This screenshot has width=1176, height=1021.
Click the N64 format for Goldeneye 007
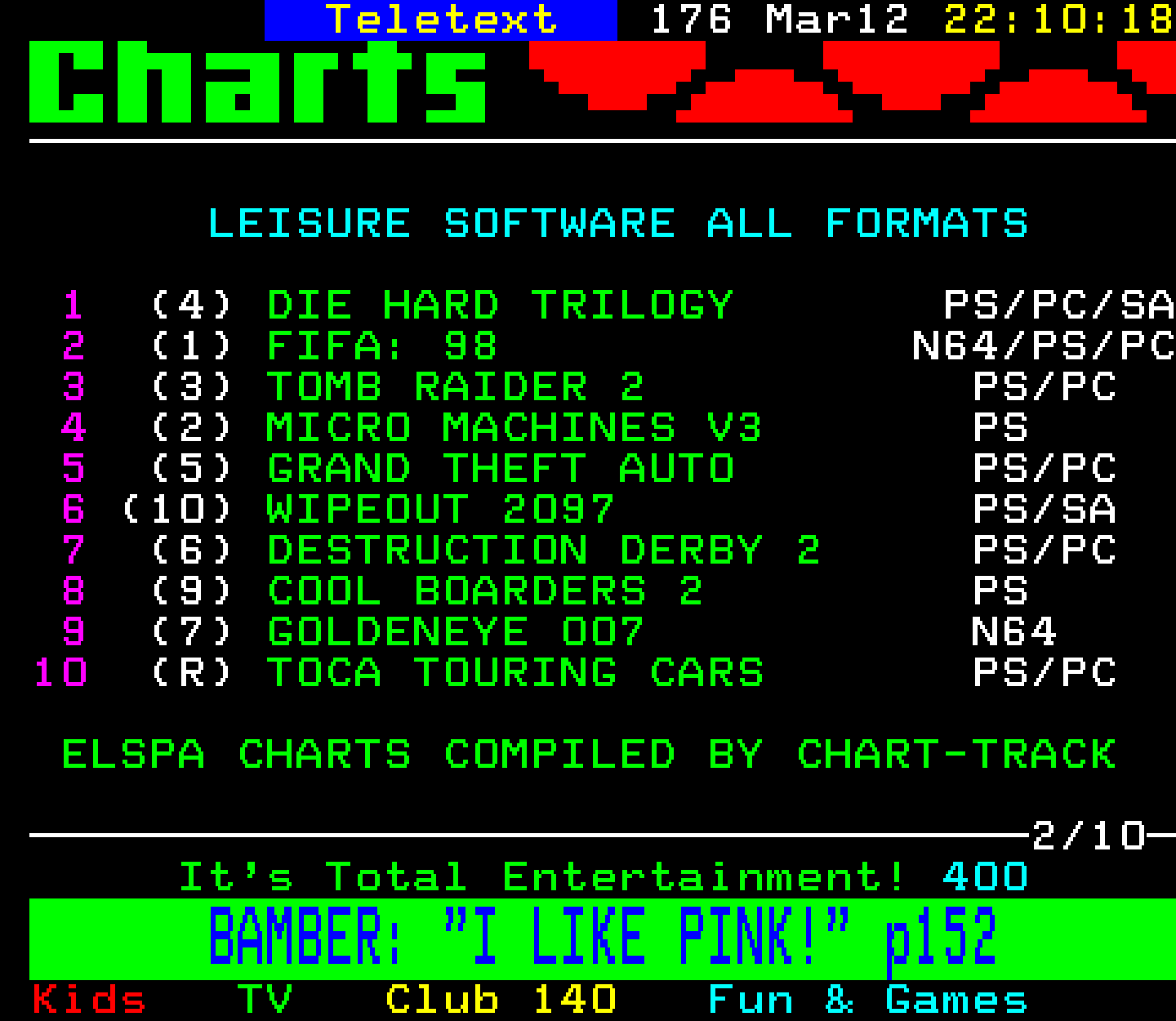(x=1014, y=632)
